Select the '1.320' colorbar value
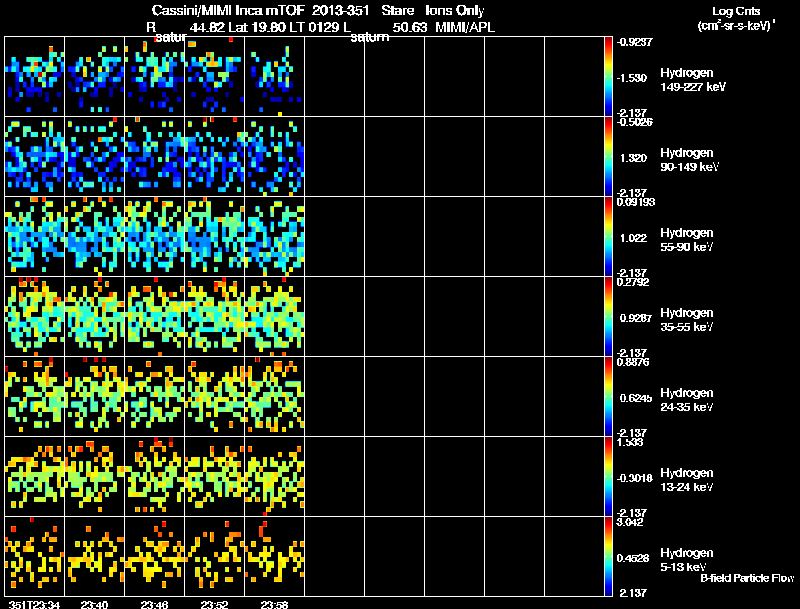Viewport: 800px width, 609px height. click(x=633, y=158)
